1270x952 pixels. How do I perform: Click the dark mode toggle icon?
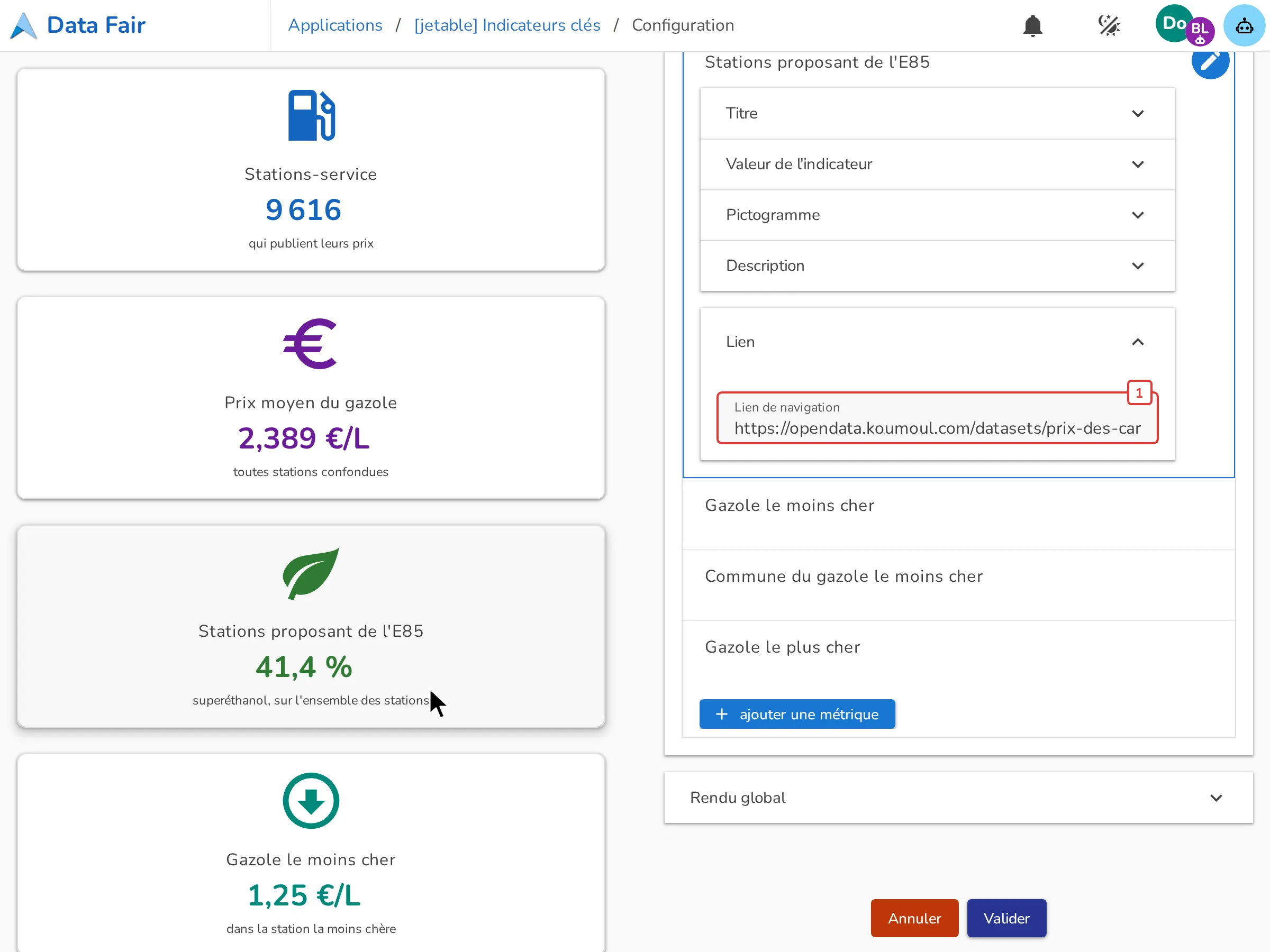tap(1109, 25)
